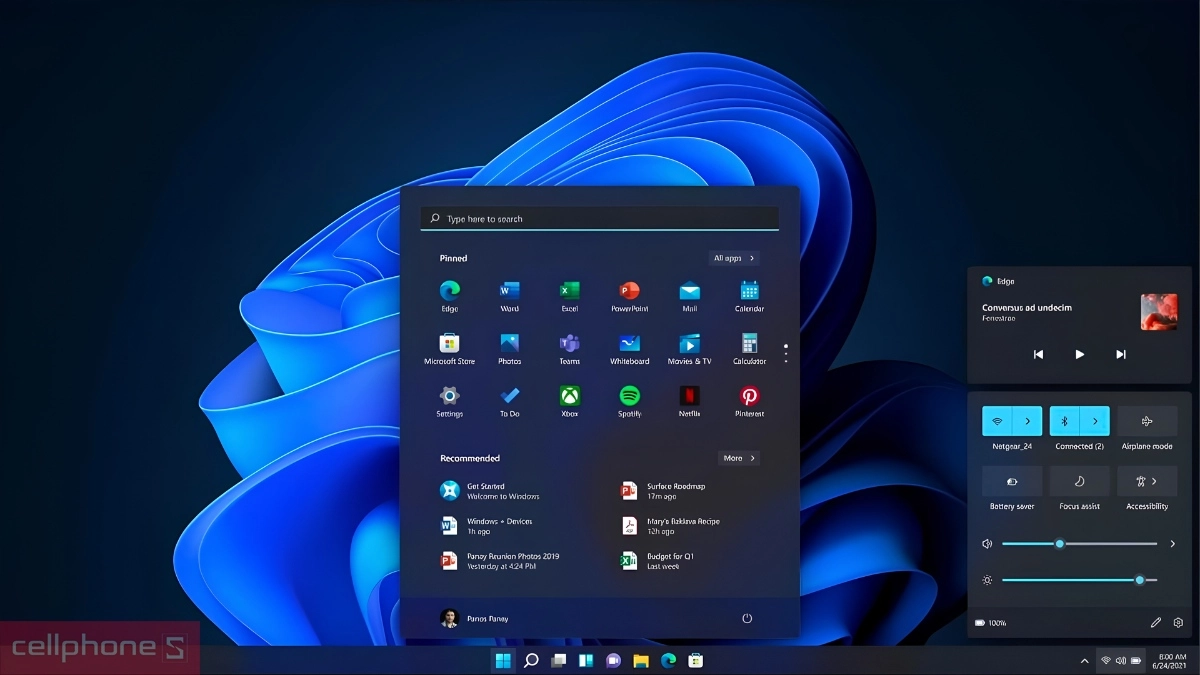Click the network, volume and battery tray icons
The height and width of the screenshot is (675, 1200).
point(1121,661)
